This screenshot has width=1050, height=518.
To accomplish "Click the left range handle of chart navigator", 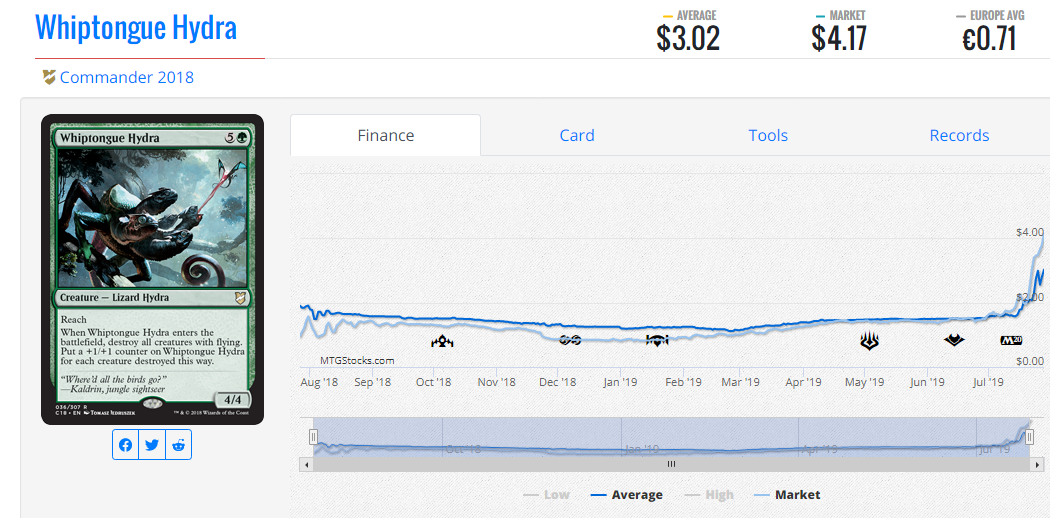I will [313, 437].
